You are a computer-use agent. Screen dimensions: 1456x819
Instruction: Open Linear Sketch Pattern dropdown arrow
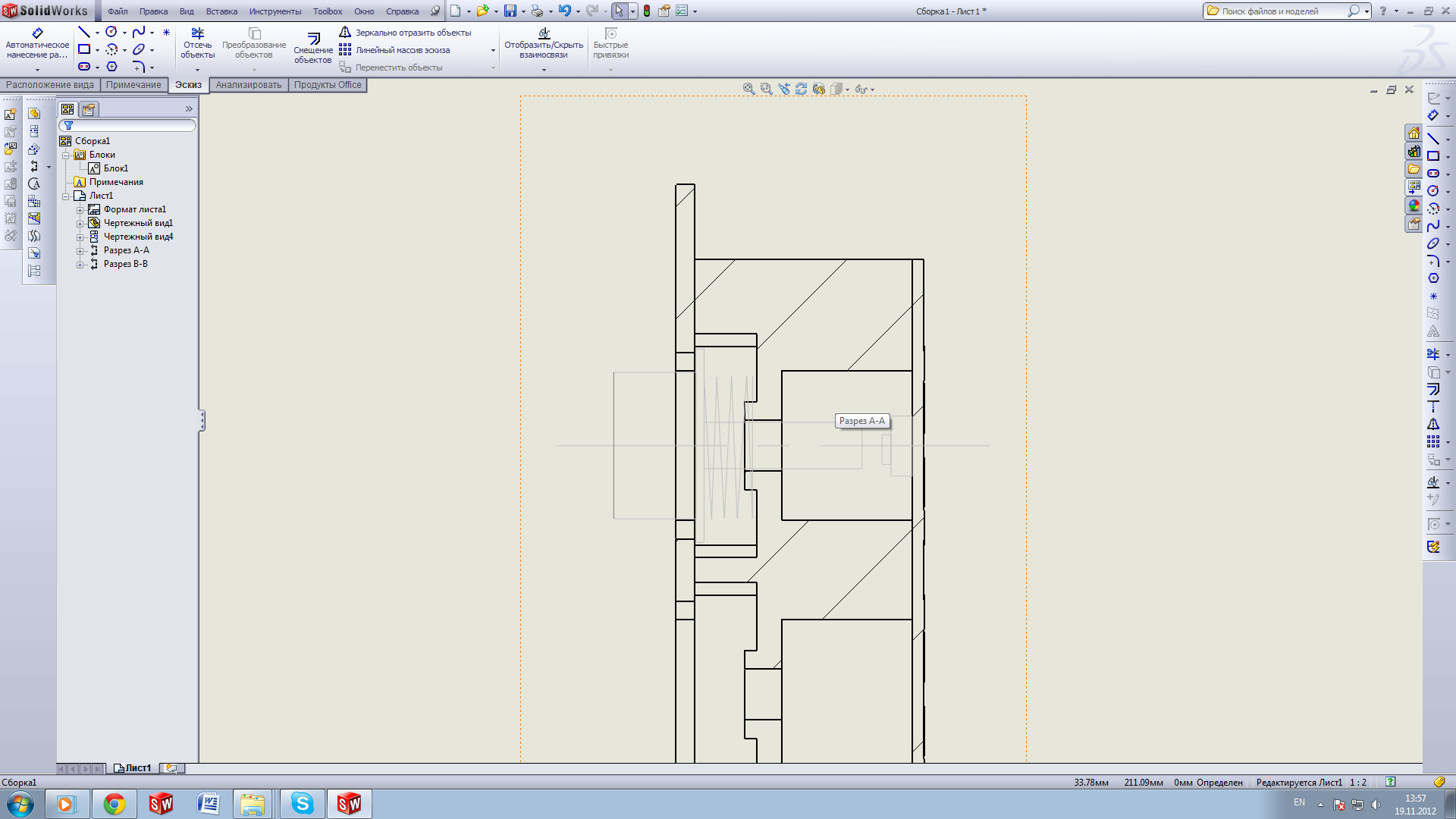(x=493, y=51)
